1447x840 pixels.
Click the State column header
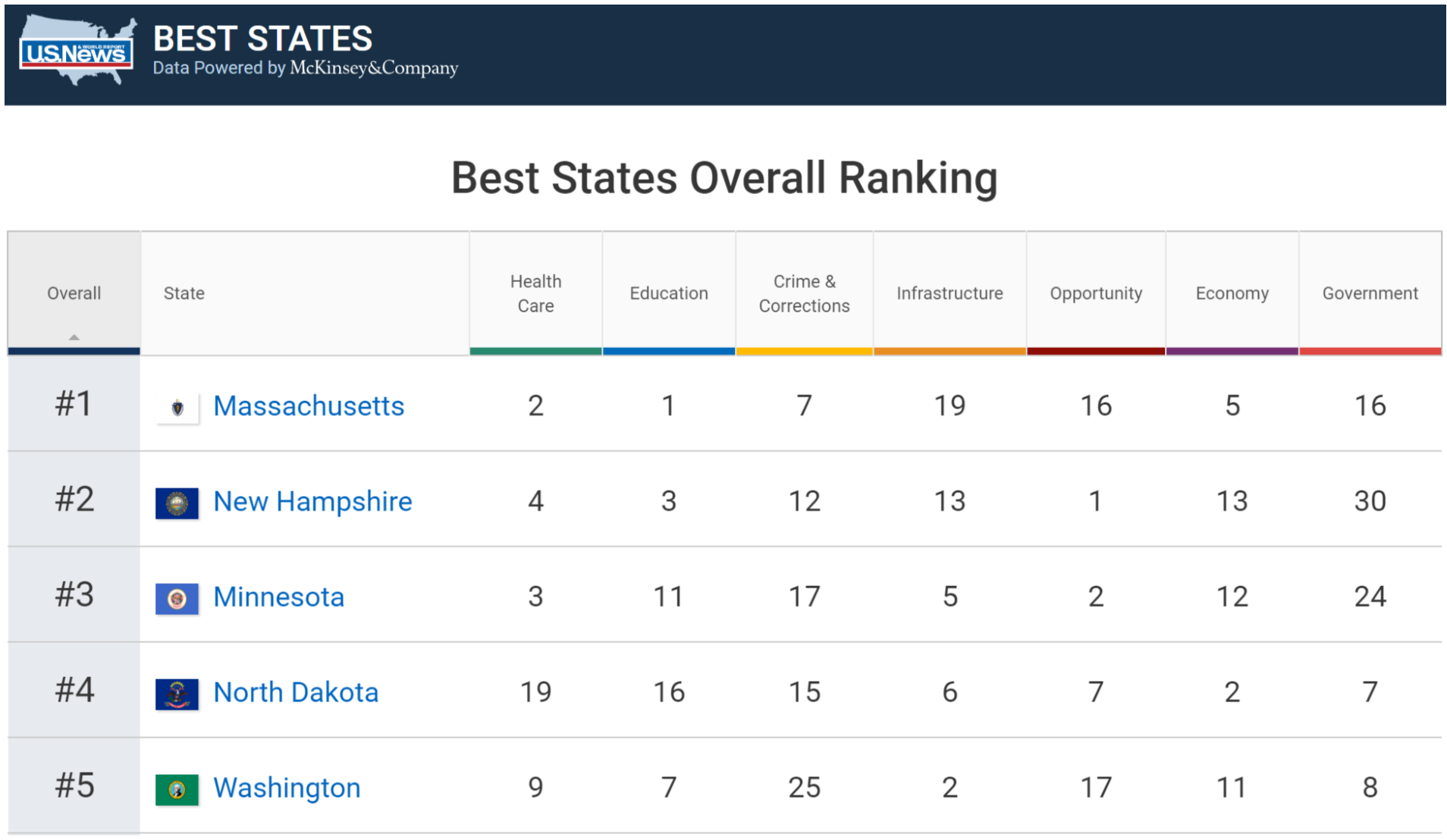[x=184, y=293]
